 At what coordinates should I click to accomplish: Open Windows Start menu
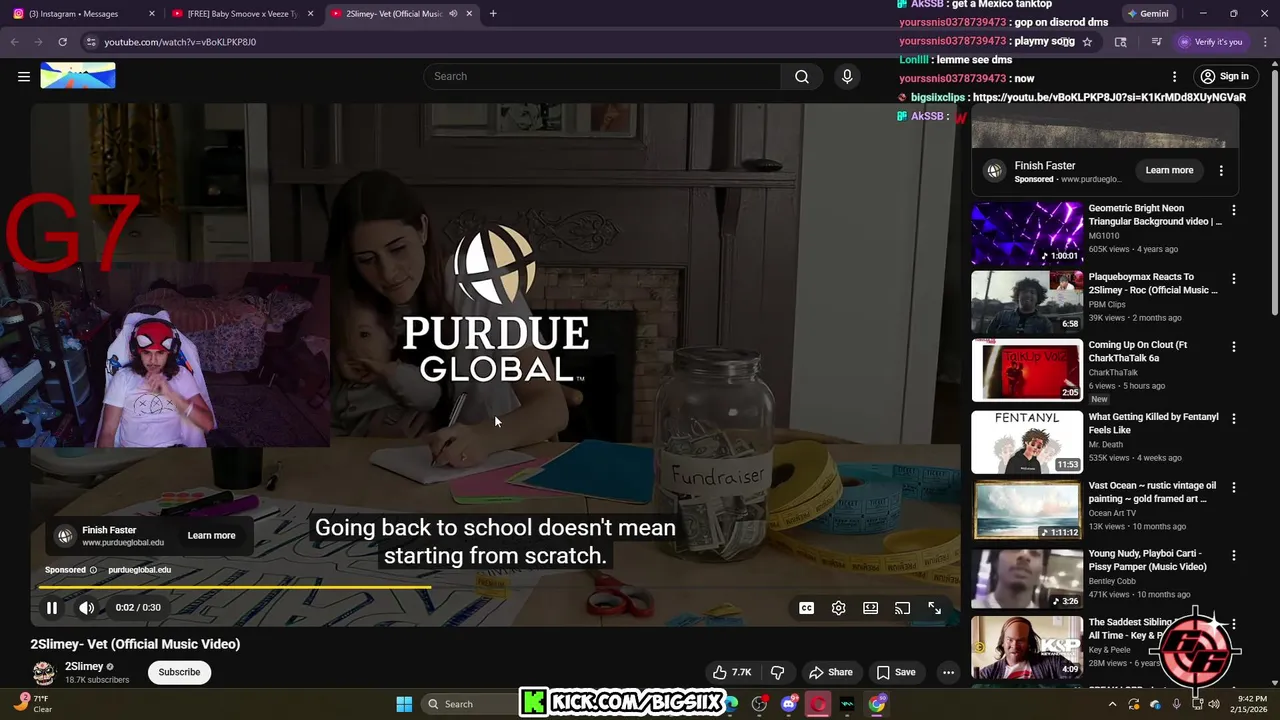coord(404,704)
